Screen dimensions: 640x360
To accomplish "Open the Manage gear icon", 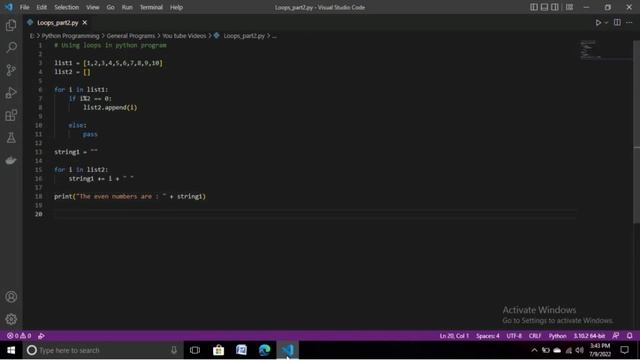I will (x=11, y=319).
